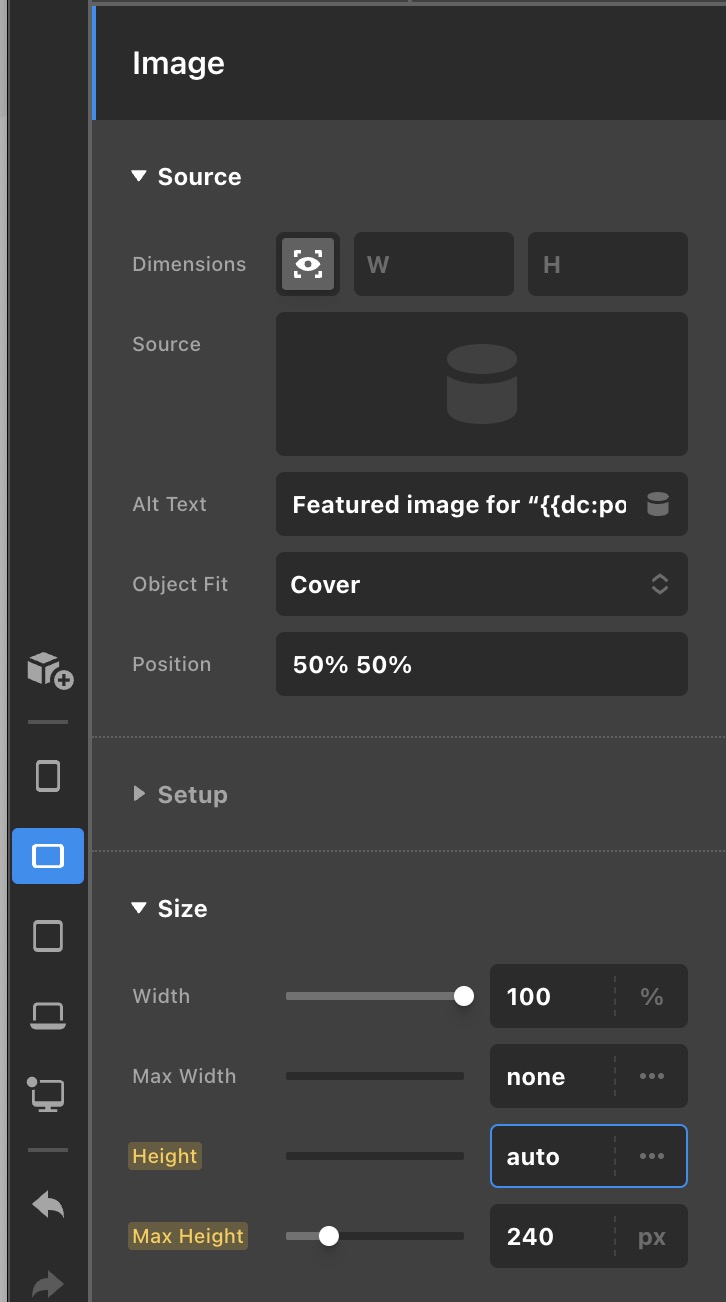Screen dimensions: 726x1302
Task: Switch to tablet breakpoint icon
Action: tap(48, 936)
